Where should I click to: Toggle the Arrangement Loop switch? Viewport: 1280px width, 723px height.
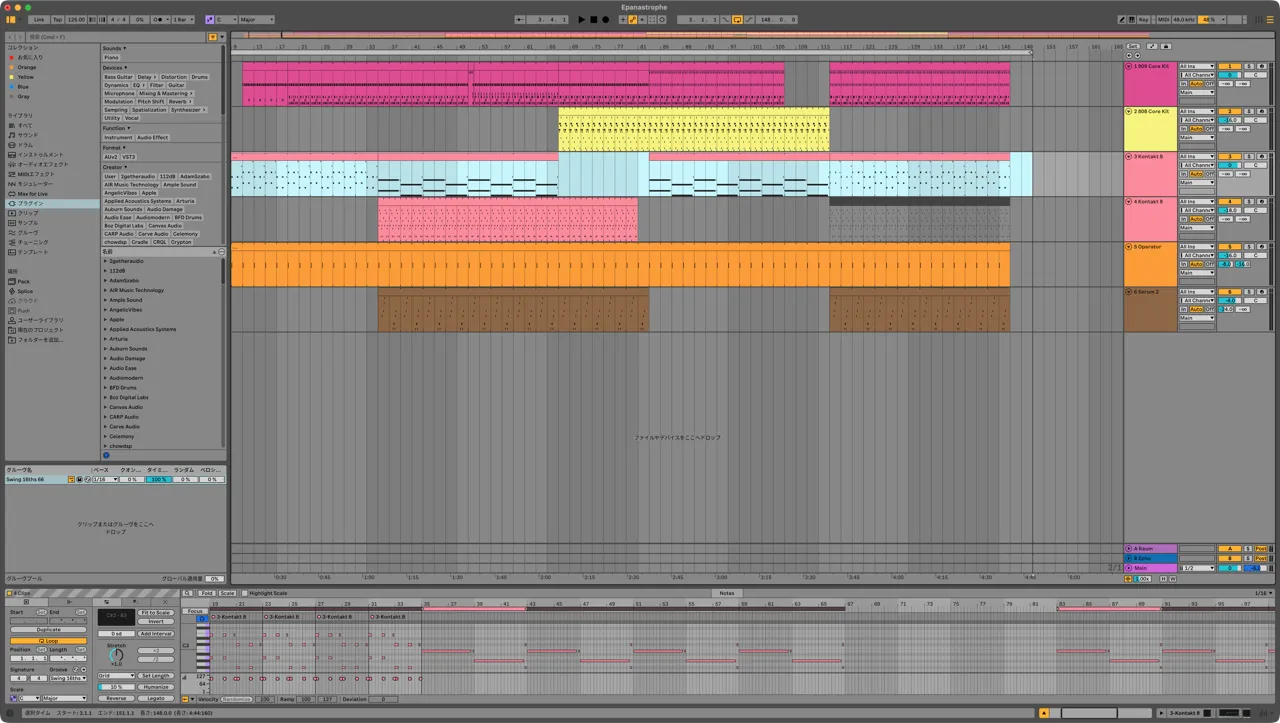pyautogui.click(x=737, y=19)
